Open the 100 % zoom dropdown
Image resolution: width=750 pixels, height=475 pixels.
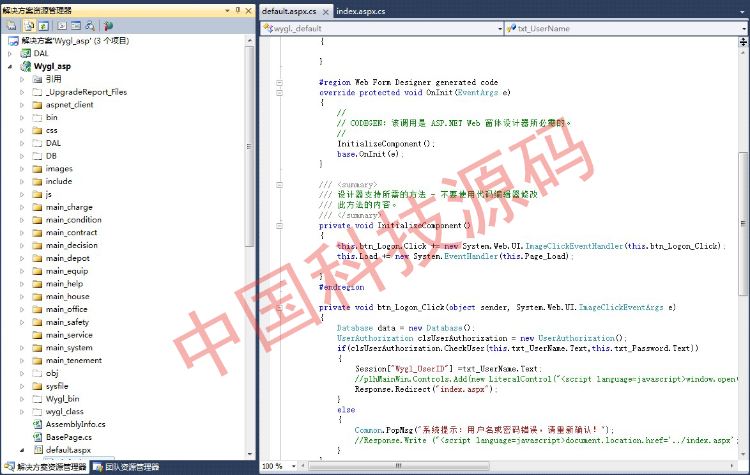[x=294, y=466]
